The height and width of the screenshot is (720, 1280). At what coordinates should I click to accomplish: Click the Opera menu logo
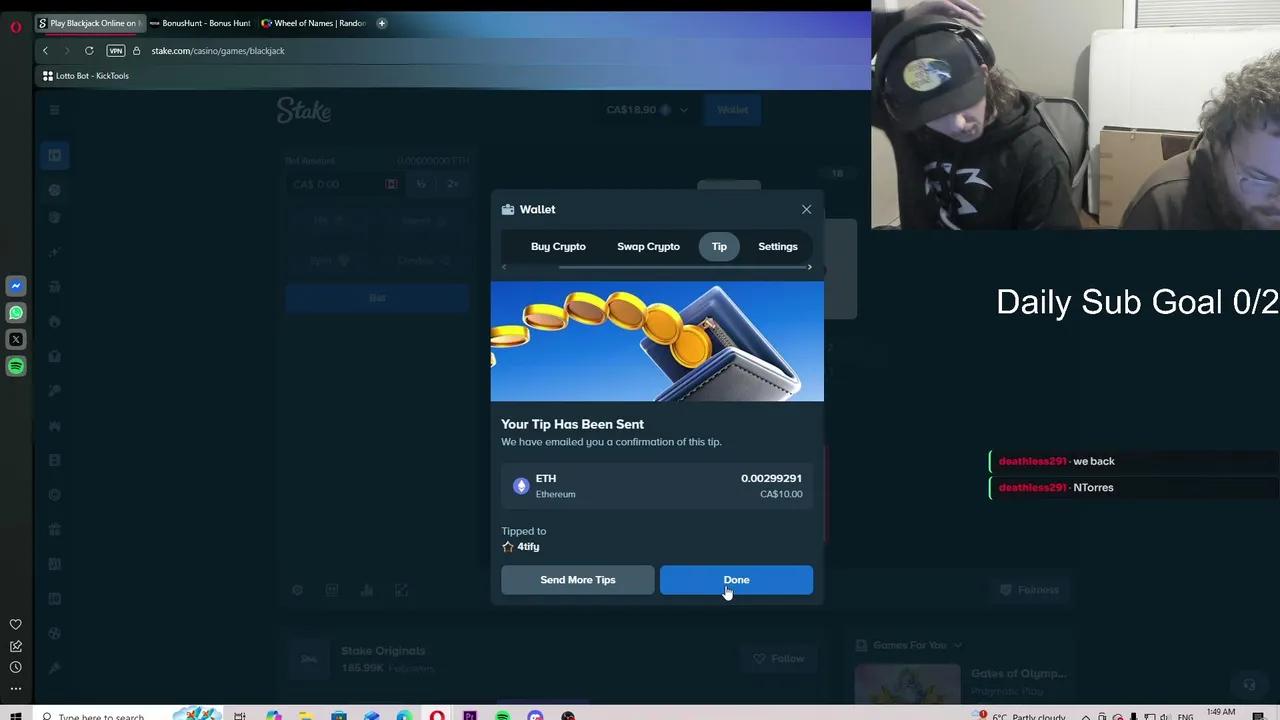(x=16, y=27)
